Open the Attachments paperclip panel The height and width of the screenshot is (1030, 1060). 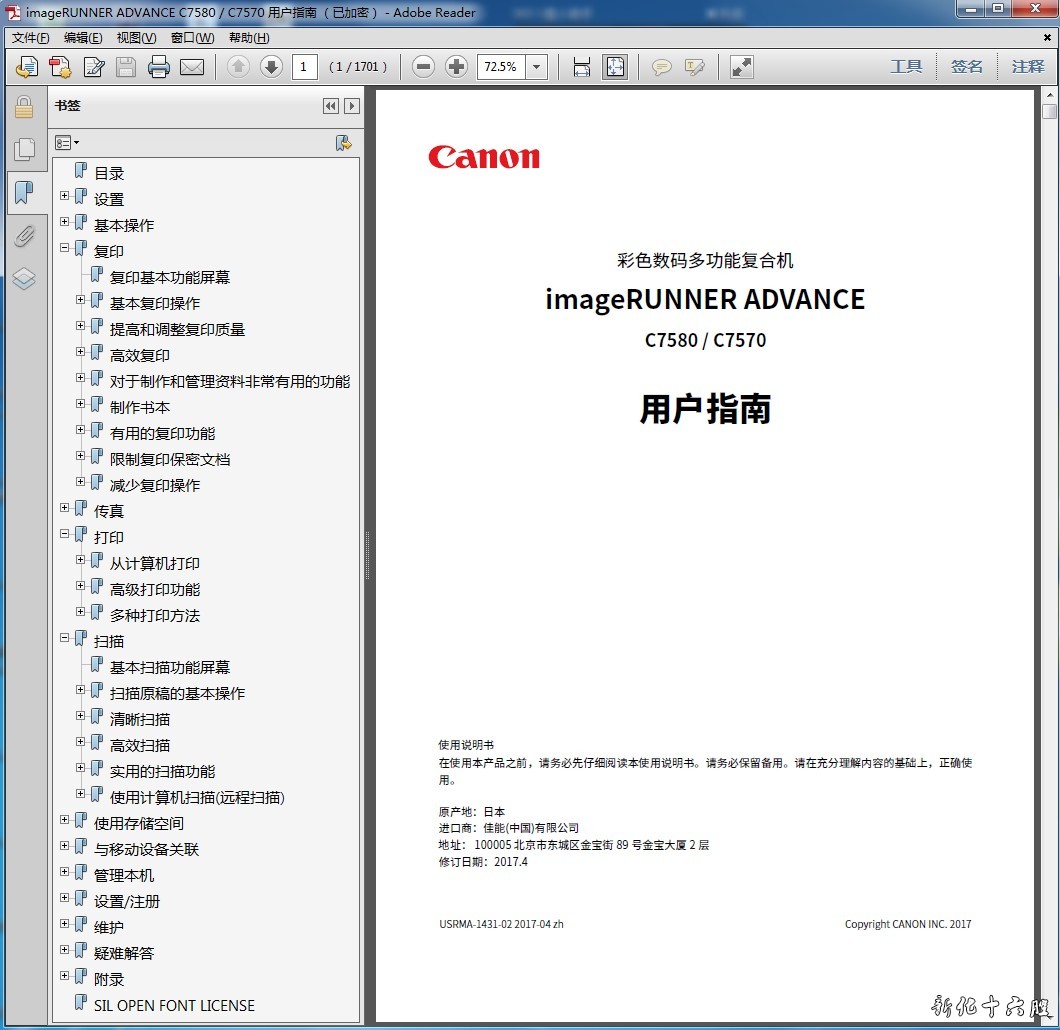(x=24, y=236)
